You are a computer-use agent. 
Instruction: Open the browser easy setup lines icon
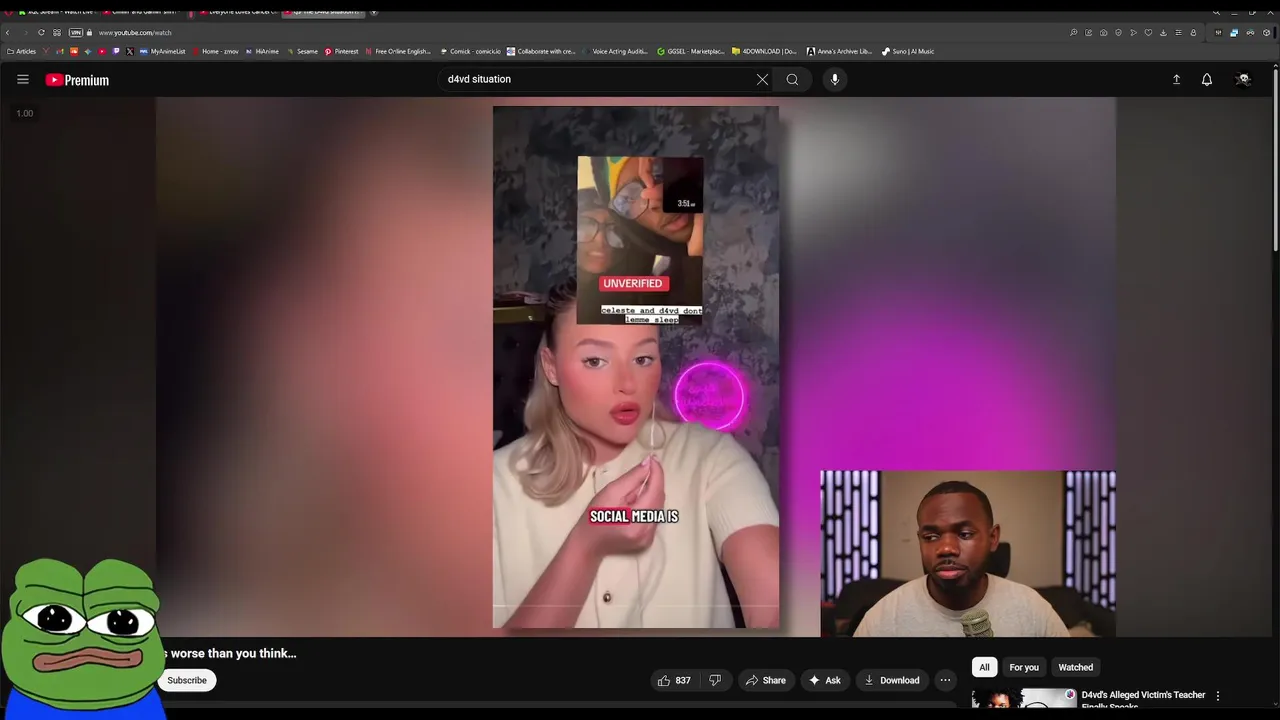1178,32
